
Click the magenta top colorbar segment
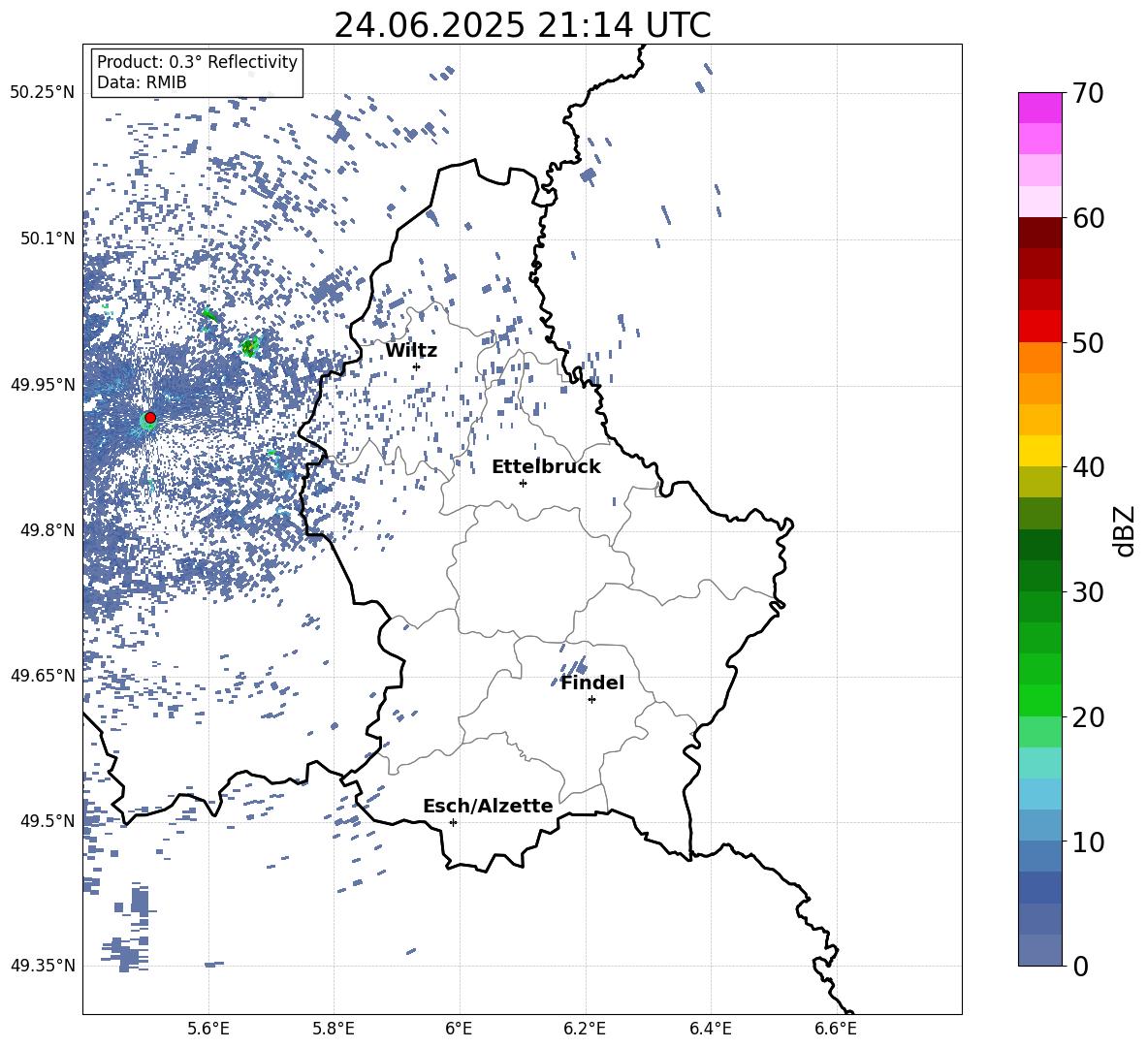[1039, 108]
